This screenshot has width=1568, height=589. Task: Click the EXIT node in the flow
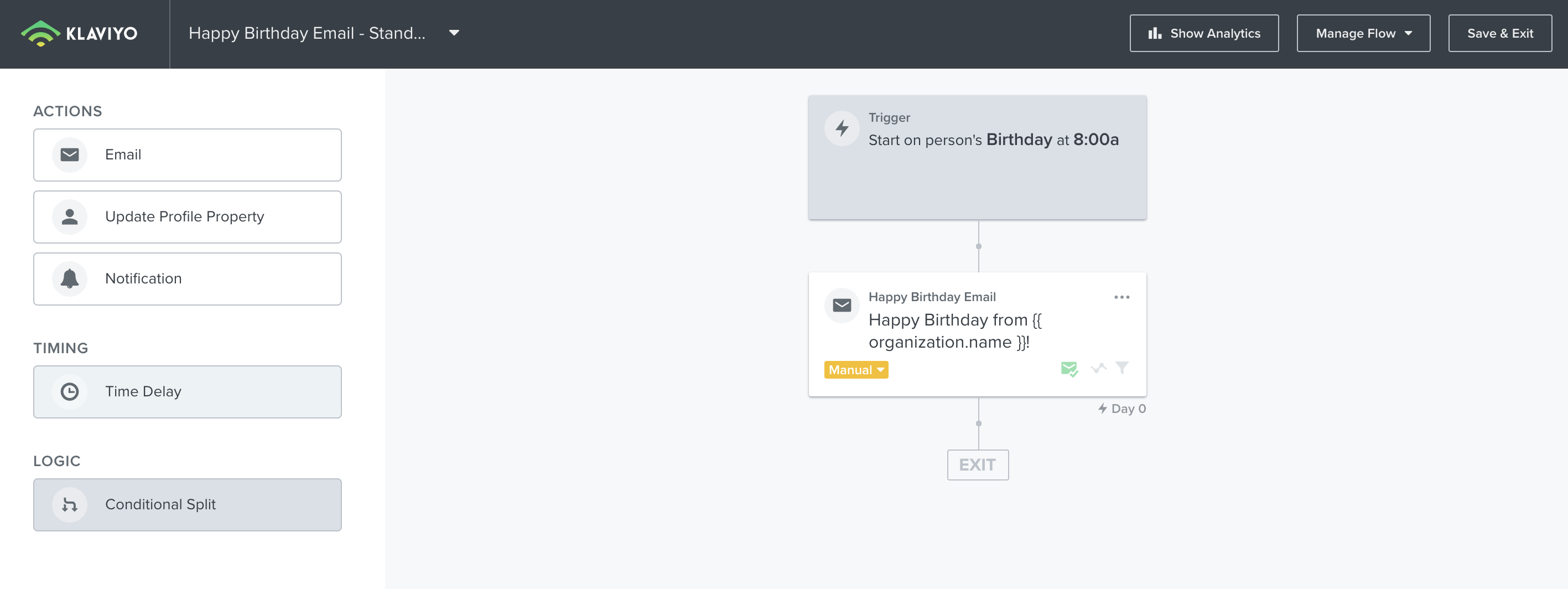[978, 465]
